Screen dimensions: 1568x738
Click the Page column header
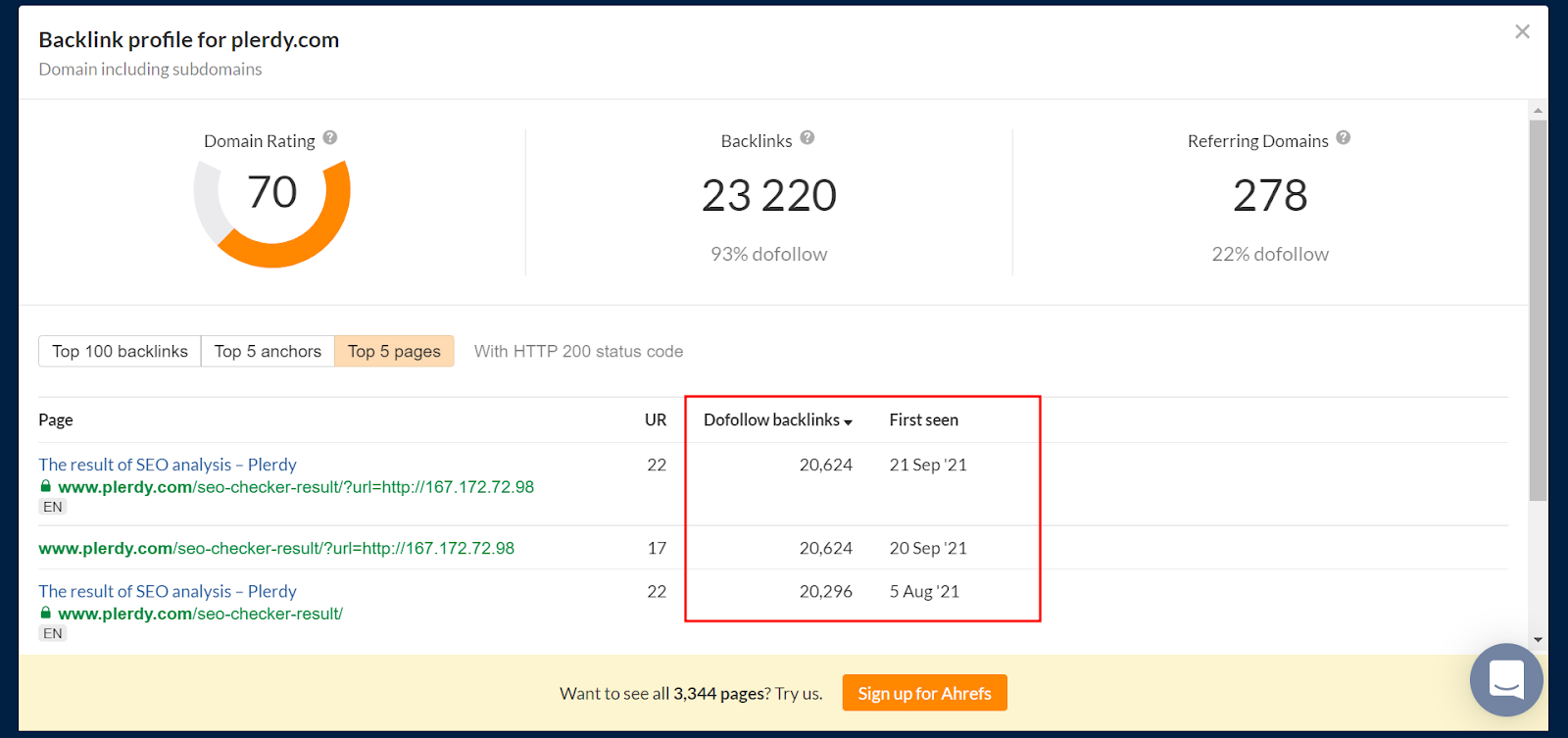point(56,419)
